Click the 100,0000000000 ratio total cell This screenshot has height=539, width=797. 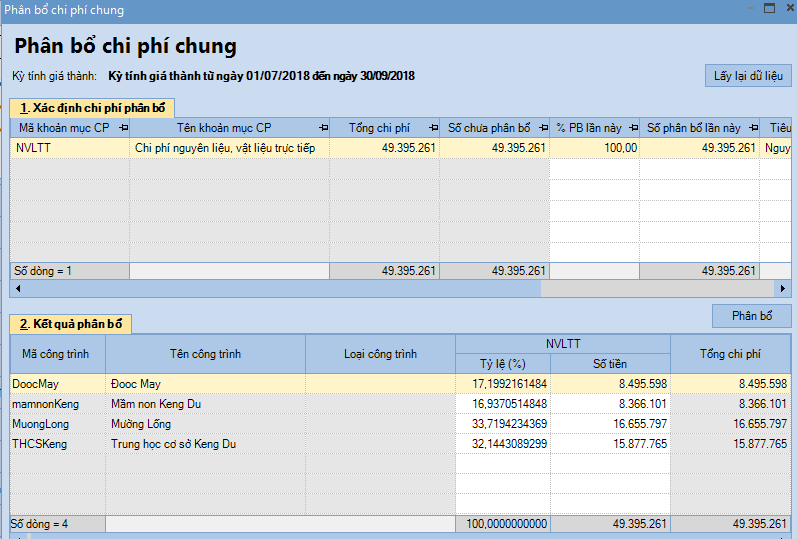tap(503, 524)
